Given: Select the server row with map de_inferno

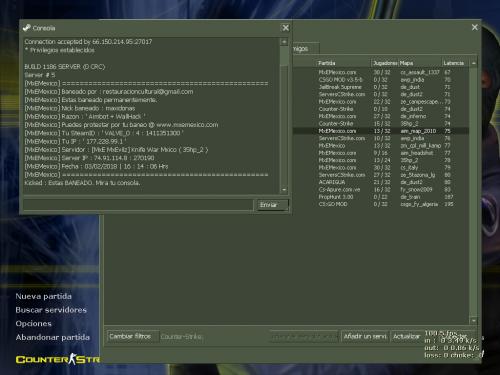Looking at the screenshot, I should point(381,116).
